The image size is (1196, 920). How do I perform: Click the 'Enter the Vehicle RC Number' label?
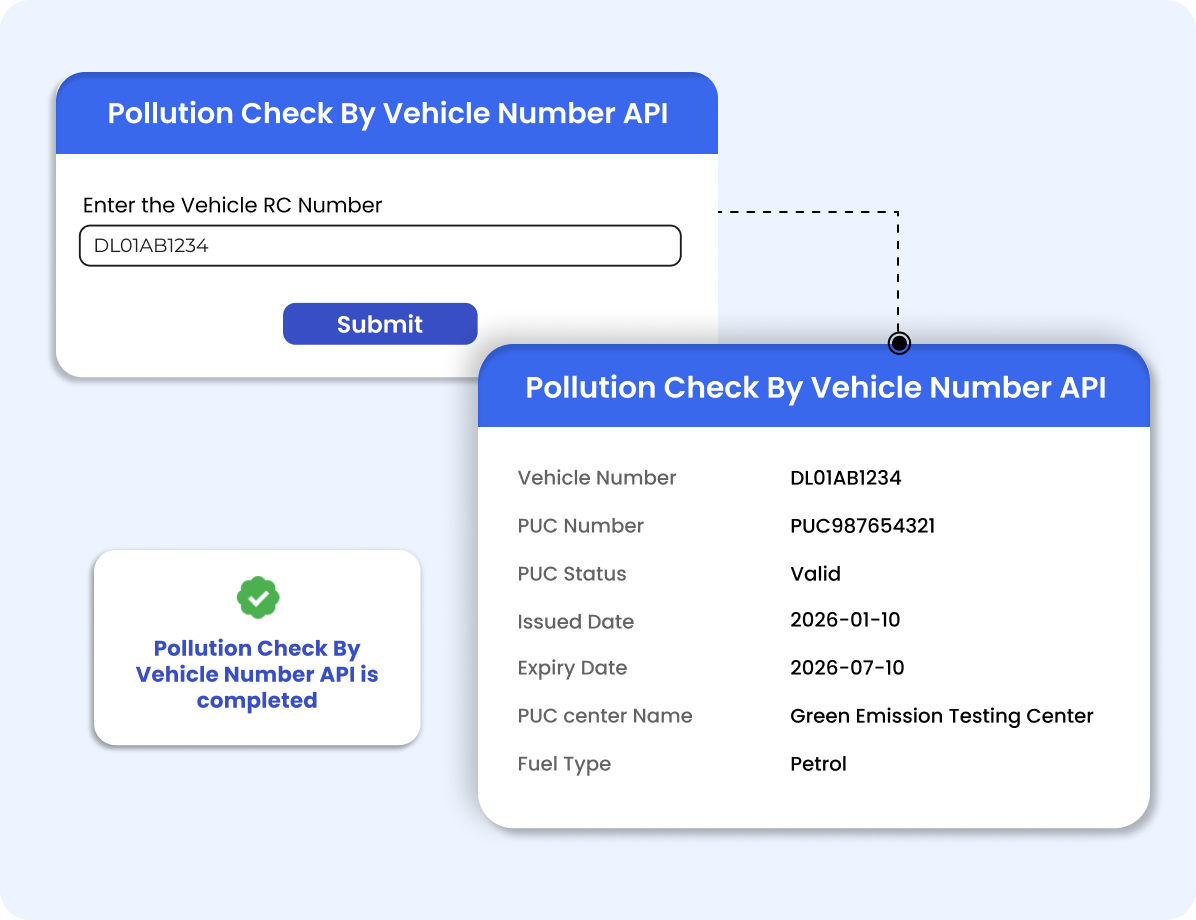(232, 205)
